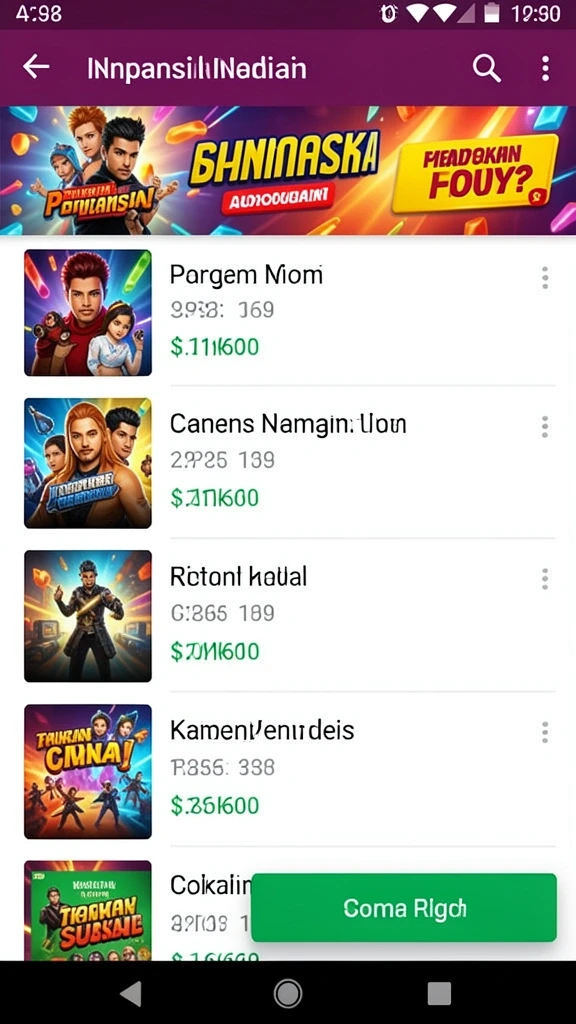Viewport: 576px width, 1024px height.
Task: Select the Kamen Venudeis title
Action: 262,730
